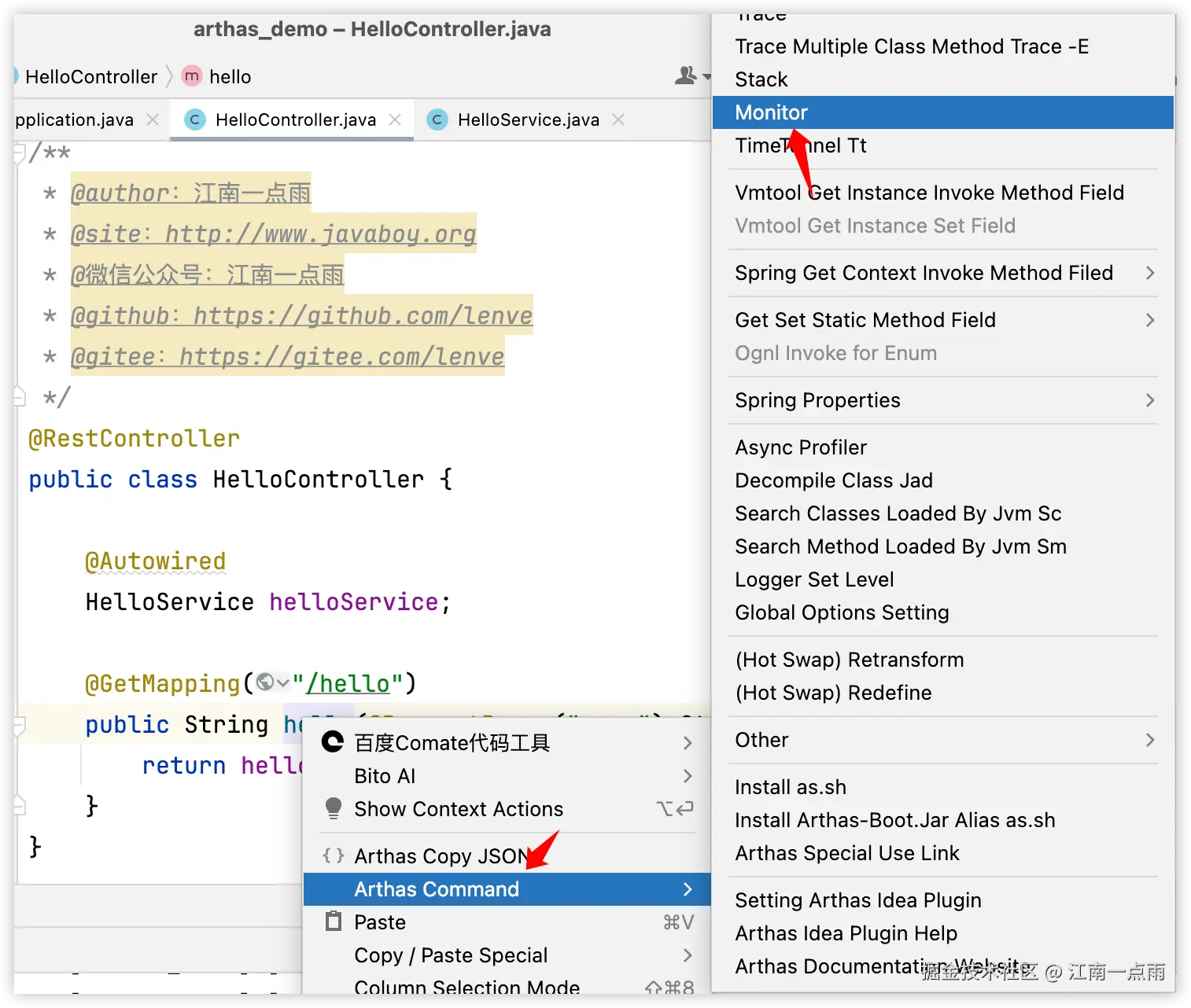Click the class icon on HelloController.java tab
This screenshot has width=1191, height=1008.
194,120
